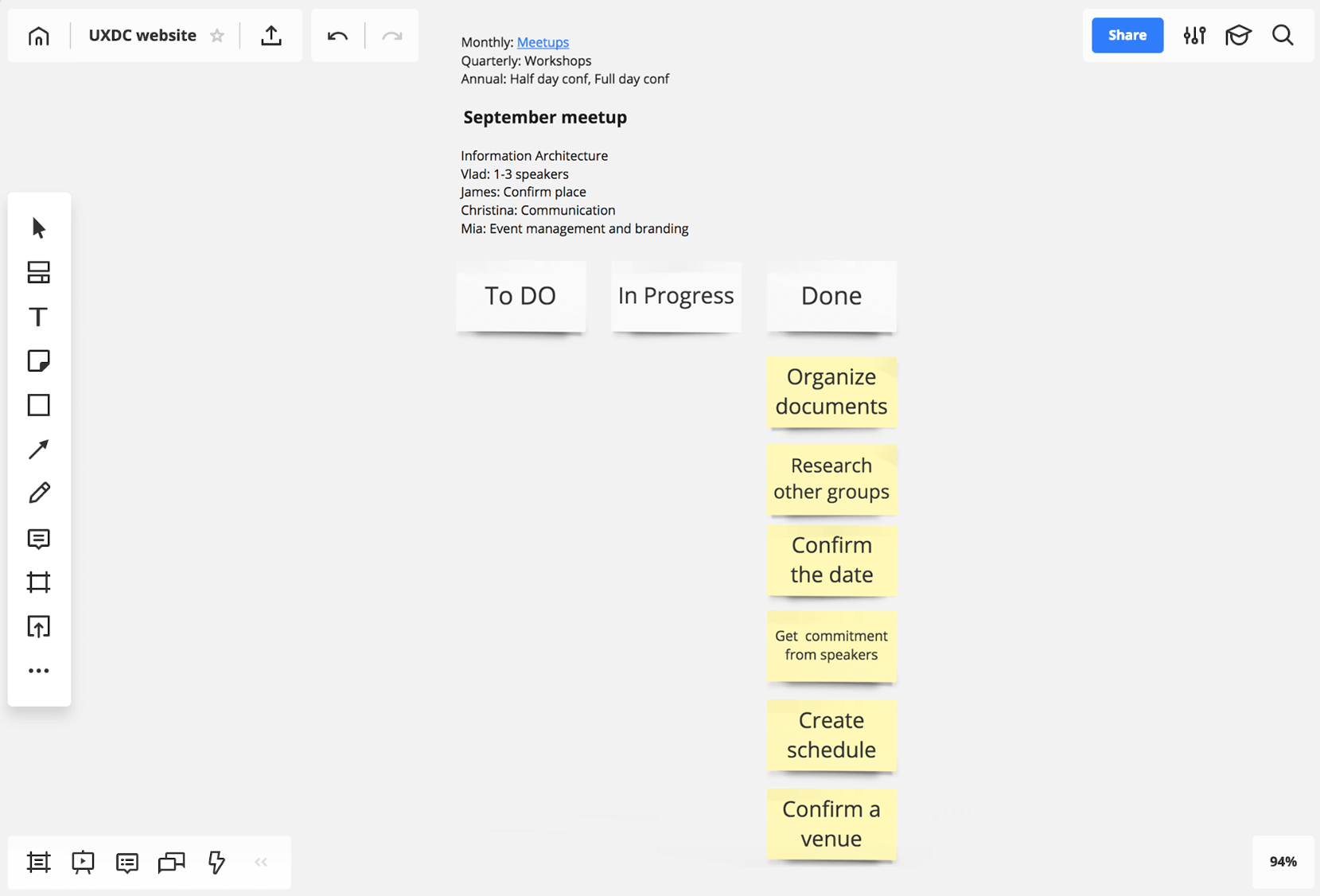Select the In Progress column card
This screenshot has height=896, width=1320.
(676, 296)
